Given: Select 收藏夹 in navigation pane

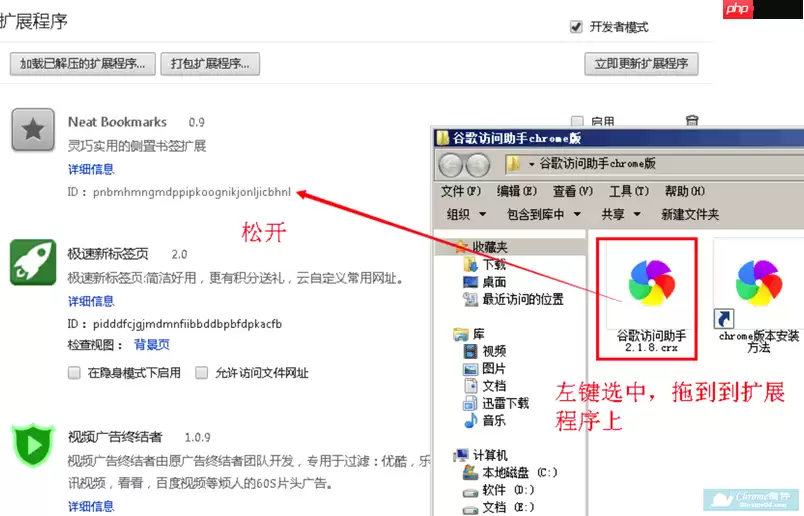Looking at the screenshot, I should tap(481, 247).
